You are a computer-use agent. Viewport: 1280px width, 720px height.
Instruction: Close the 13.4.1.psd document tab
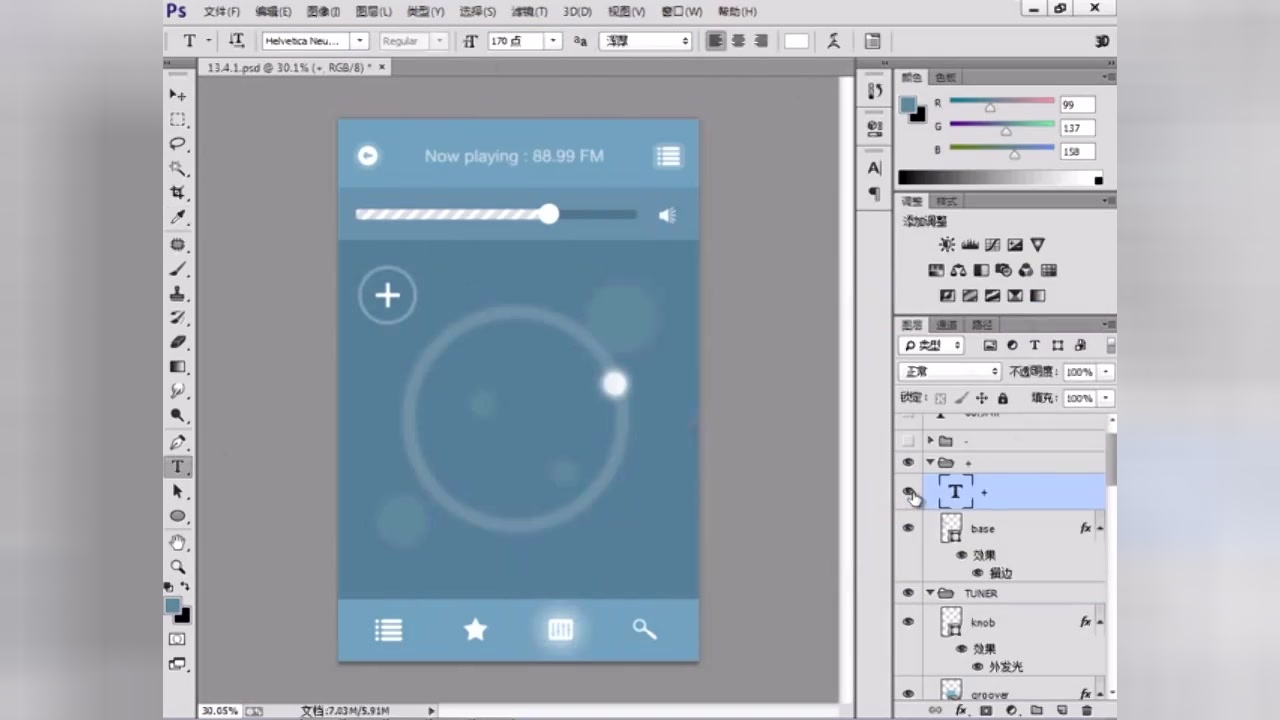click(381, 67)
